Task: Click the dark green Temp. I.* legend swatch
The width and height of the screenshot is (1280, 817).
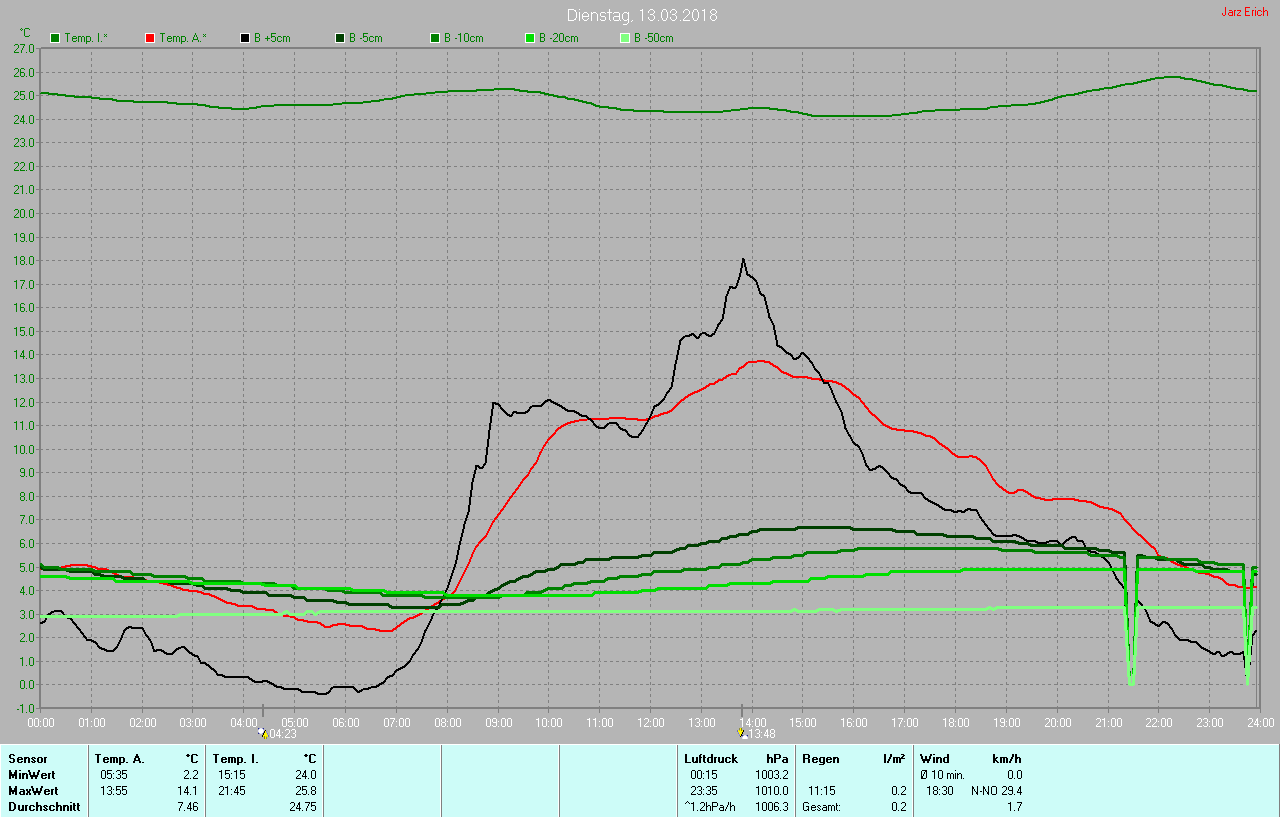Action: pos(55,38)
